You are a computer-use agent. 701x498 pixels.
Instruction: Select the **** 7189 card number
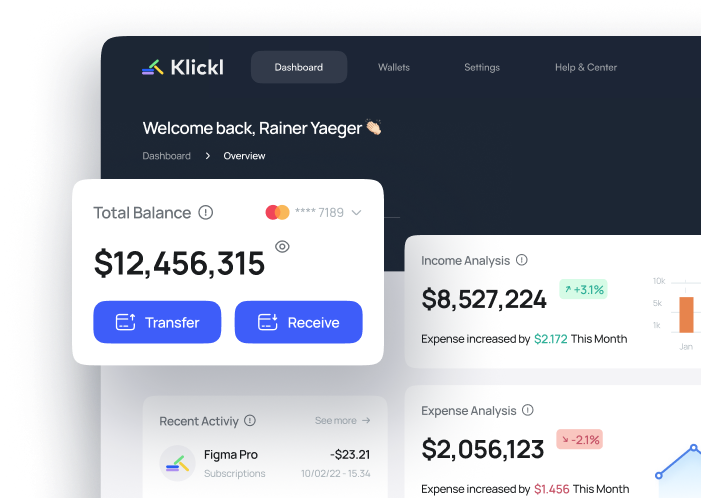pyautogui.click(x=319, y=212)
